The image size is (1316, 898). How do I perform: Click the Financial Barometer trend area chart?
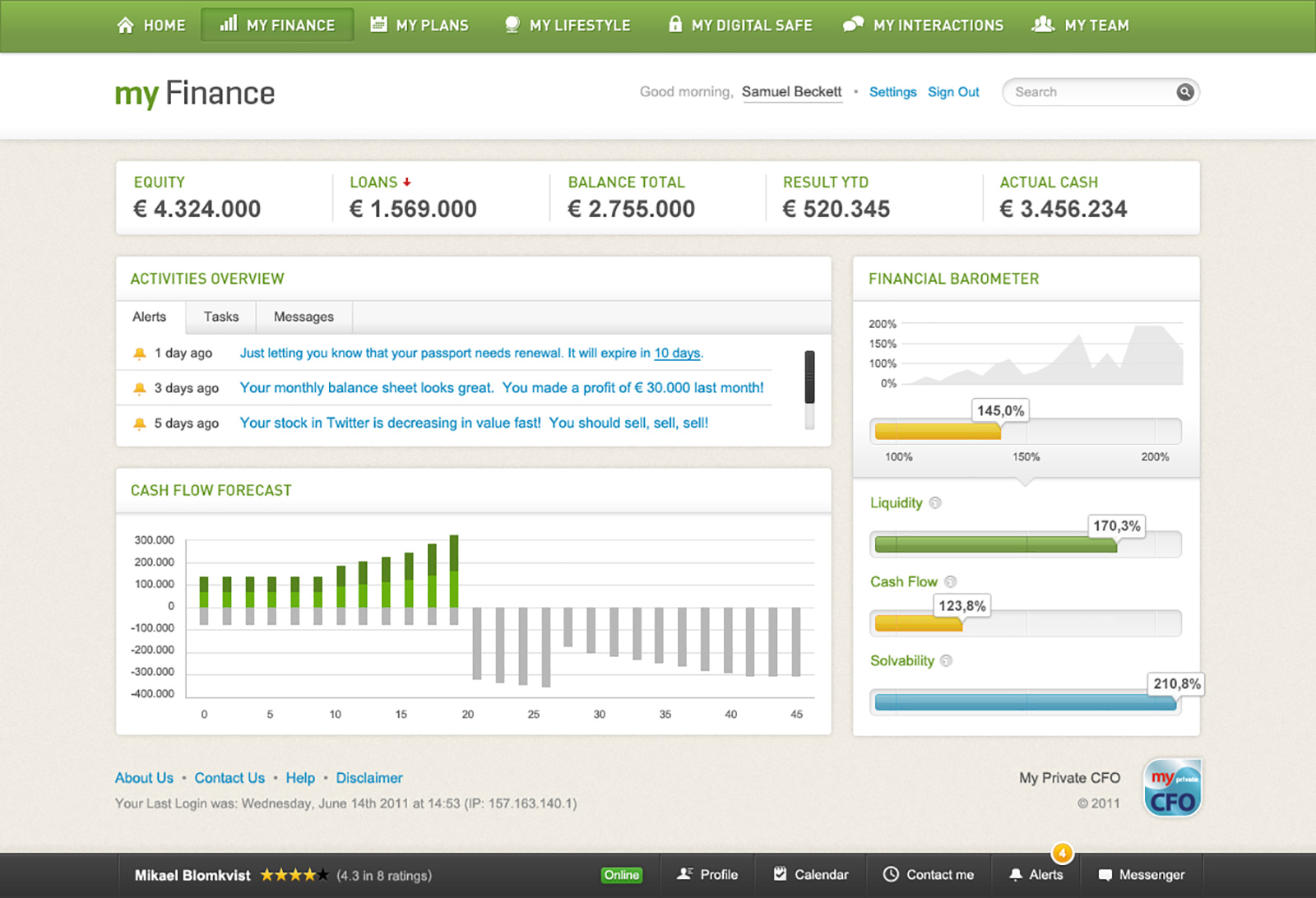point(1043,354)
